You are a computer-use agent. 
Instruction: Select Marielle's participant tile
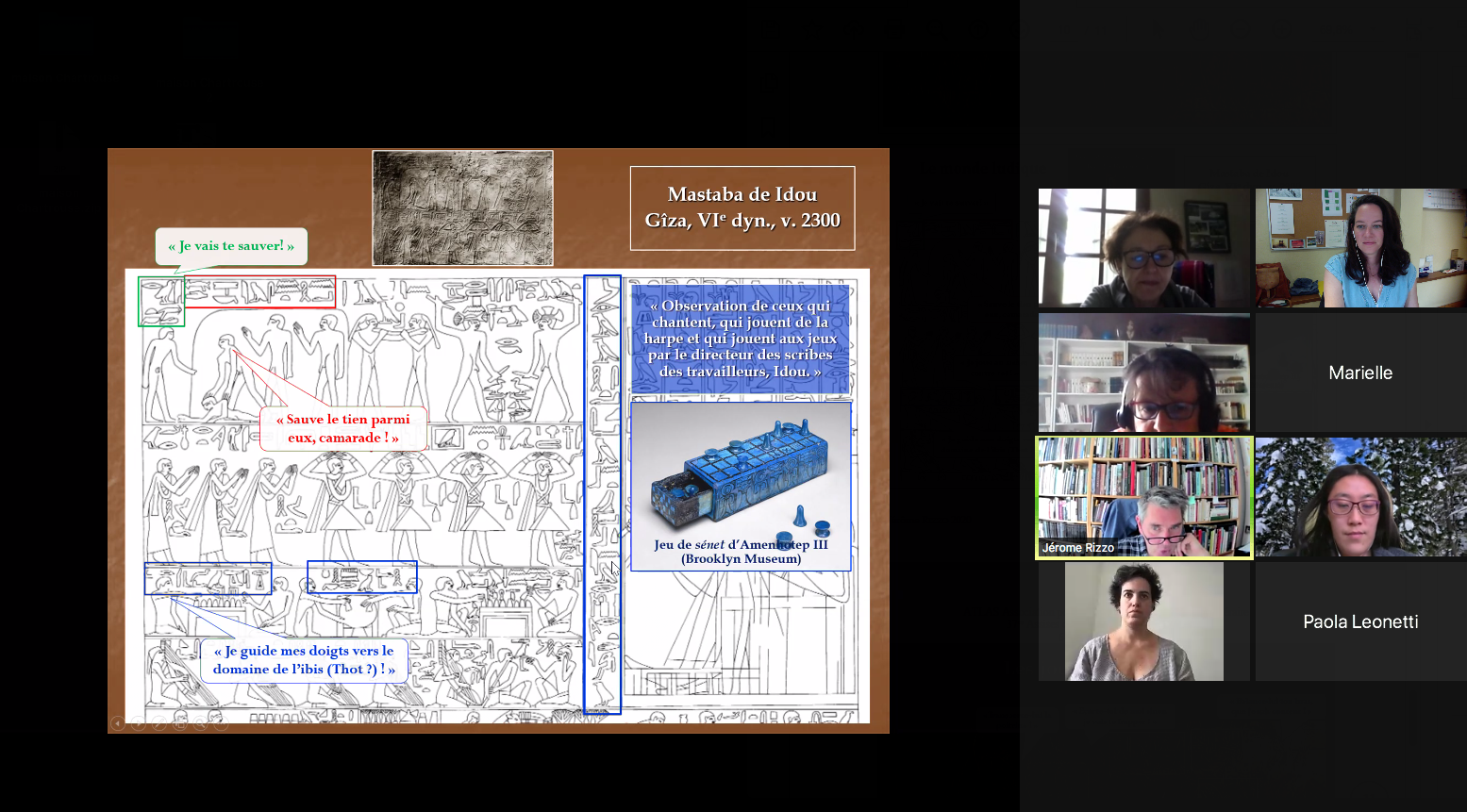pos(1359,373)
